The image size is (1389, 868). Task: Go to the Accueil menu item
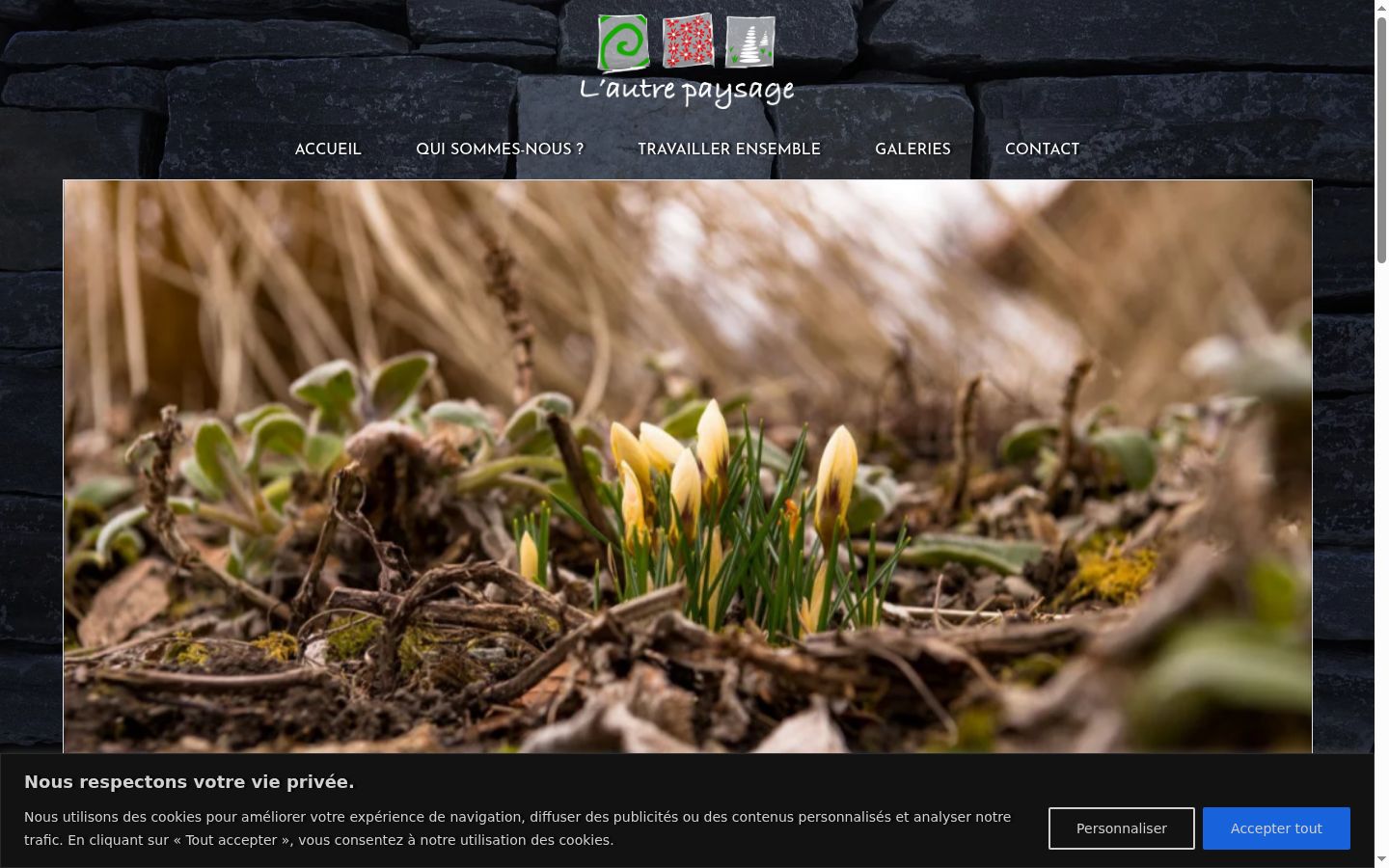pyautogui.click(x=328, y=149)
